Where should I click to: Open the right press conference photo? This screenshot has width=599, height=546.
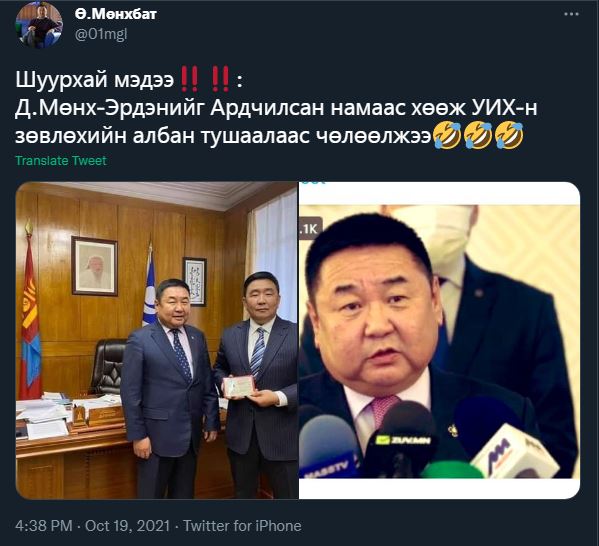pyautogui.click(x=439, y=340)
